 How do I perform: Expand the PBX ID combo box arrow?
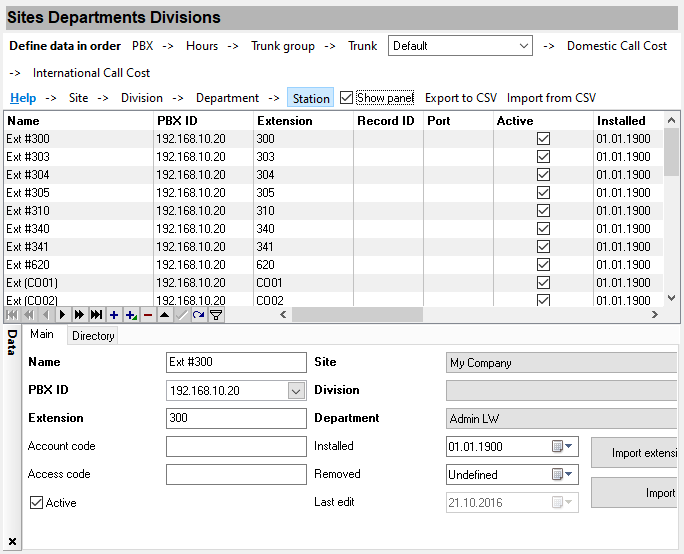click(x=296, y=390)
